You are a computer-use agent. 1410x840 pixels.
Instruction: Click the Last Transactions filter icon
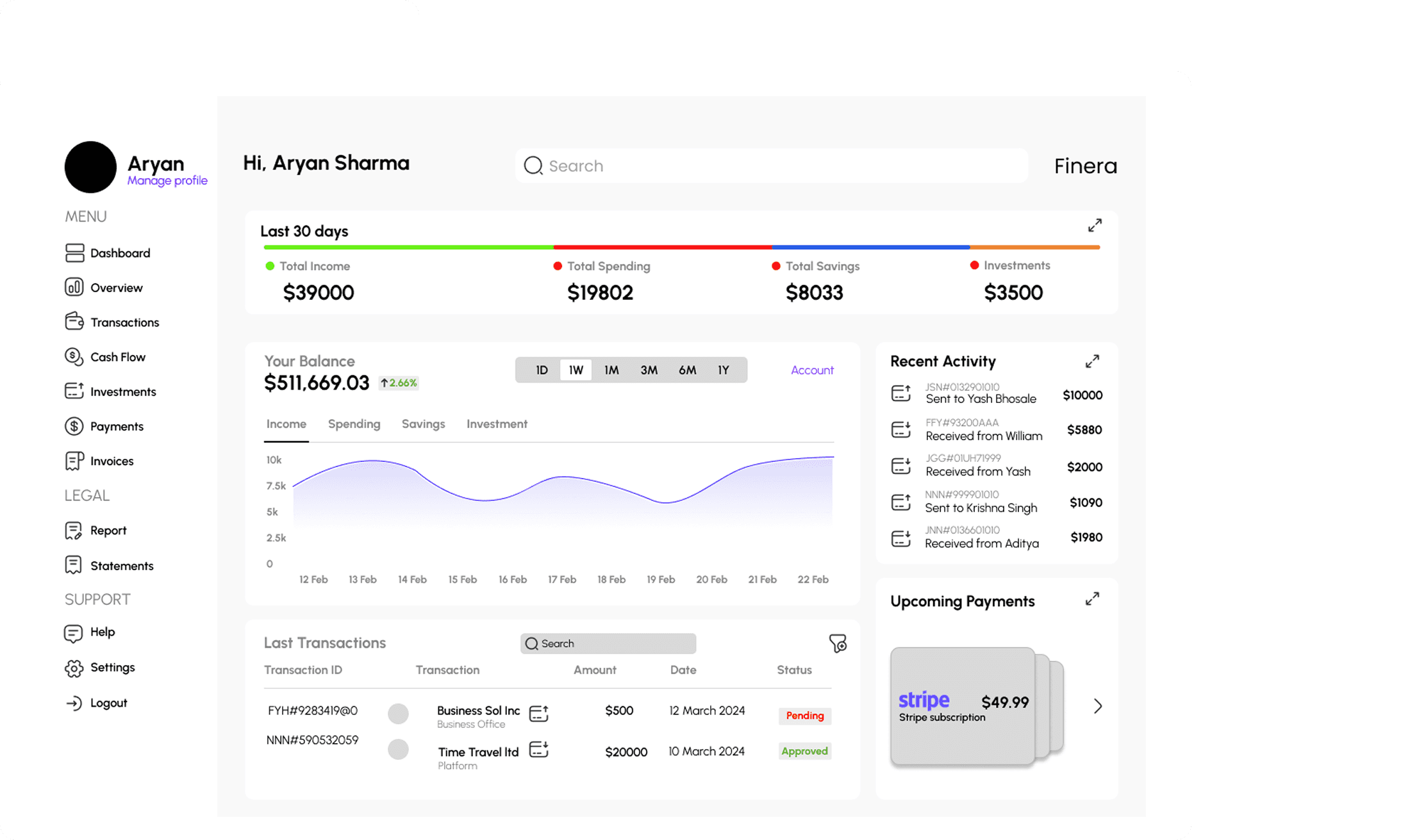[837, 643]
